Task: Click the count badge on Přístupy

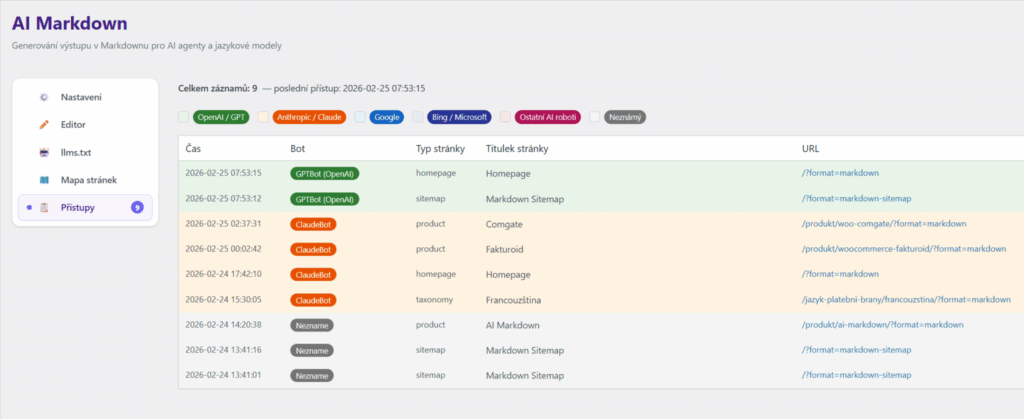Action: [136, 208]
